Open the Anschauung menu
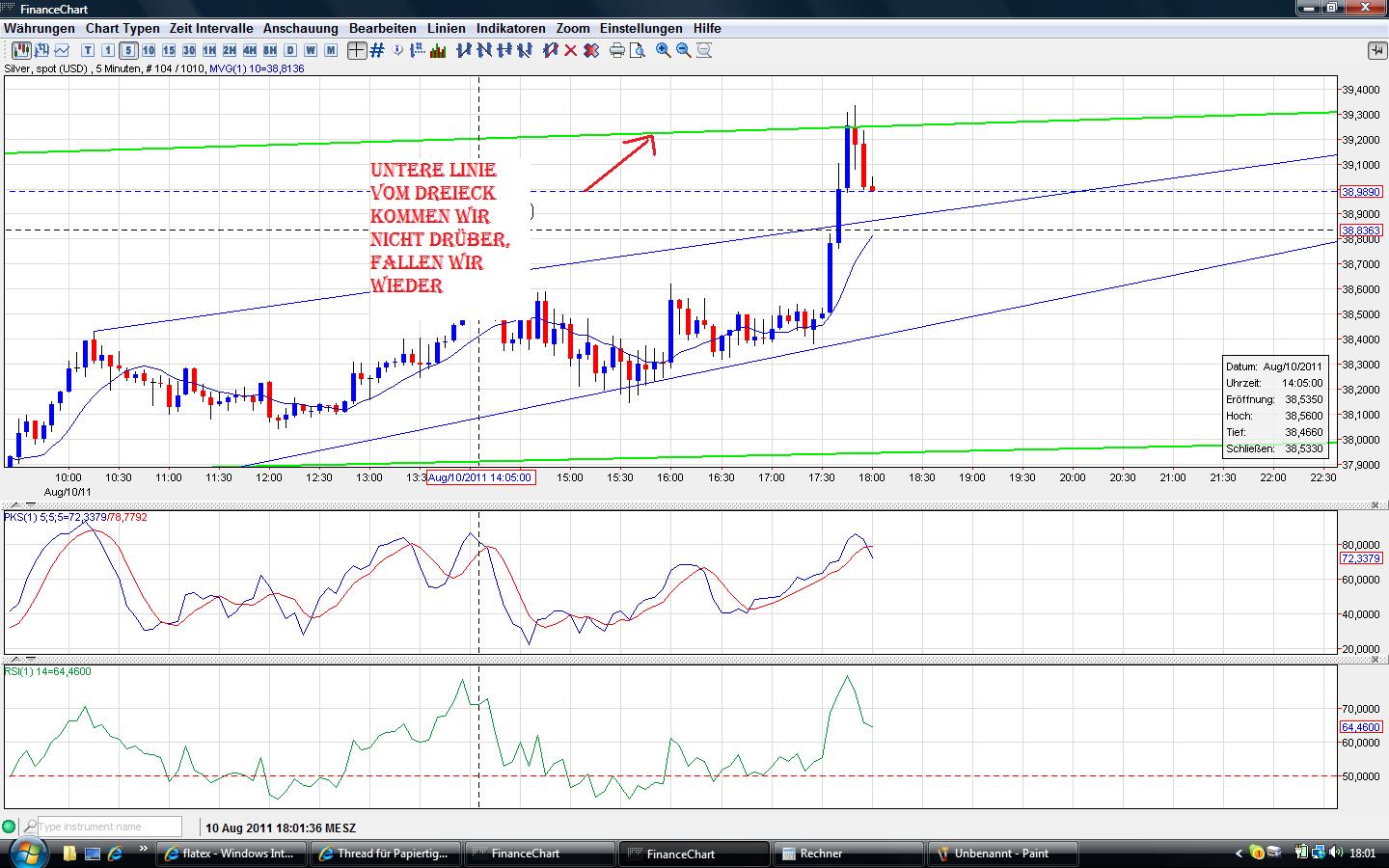The height and width of the screenshot is (868, 1389). (301, 29)
